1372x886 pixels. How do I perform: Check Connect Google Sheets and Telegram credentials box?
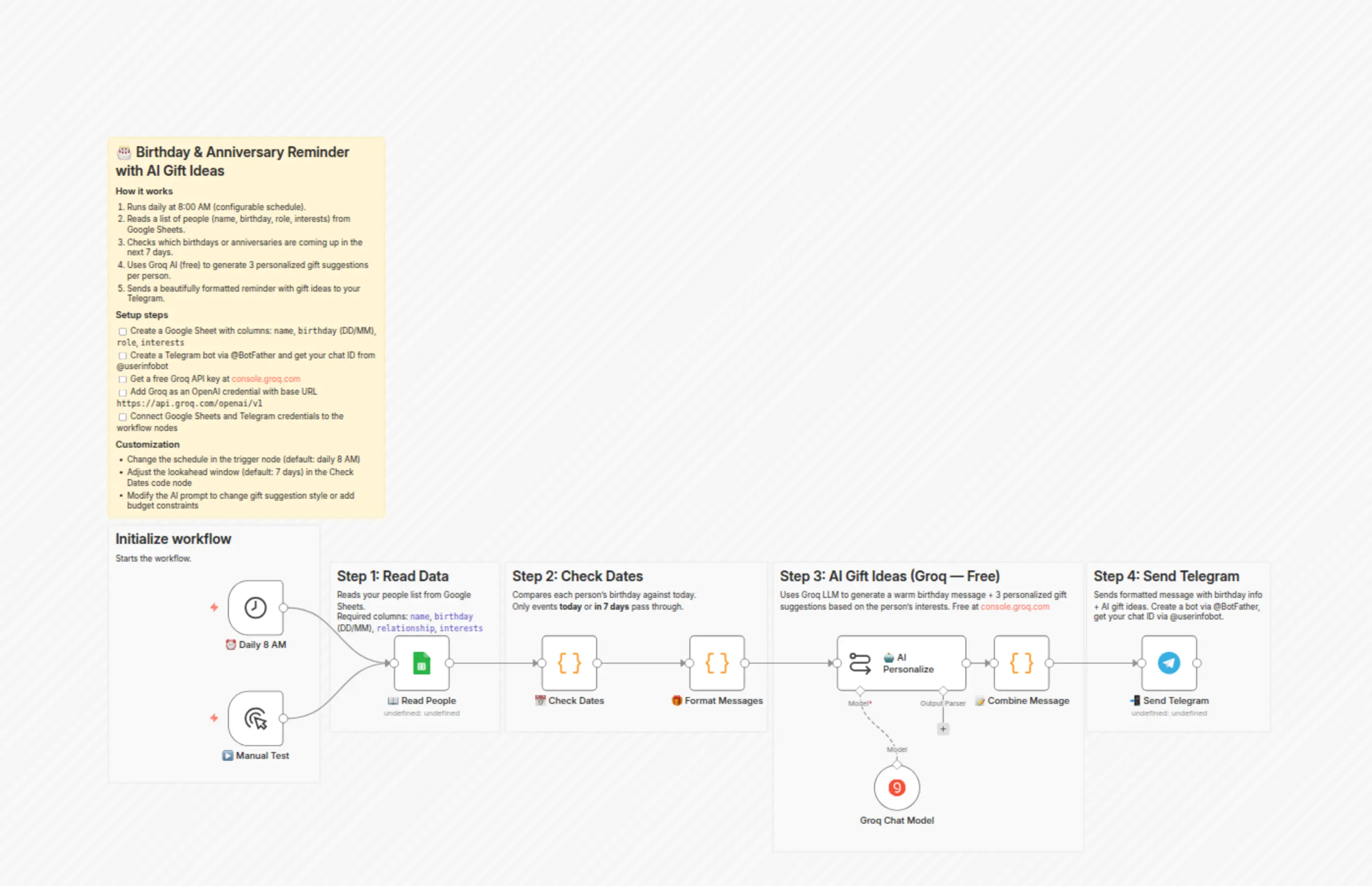click(x=123, y=417)
